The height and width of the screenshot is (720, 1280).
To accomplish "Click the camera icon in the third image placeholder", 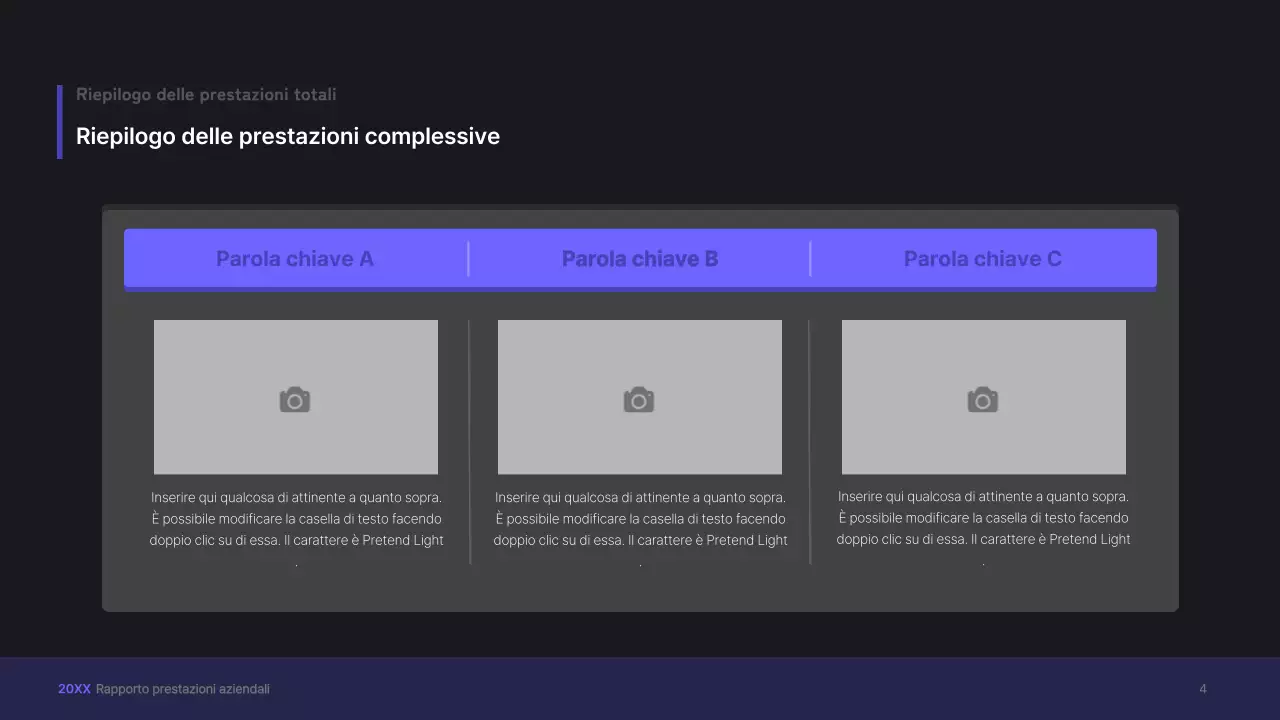I will pyautogui.click(x=983, y=397).
